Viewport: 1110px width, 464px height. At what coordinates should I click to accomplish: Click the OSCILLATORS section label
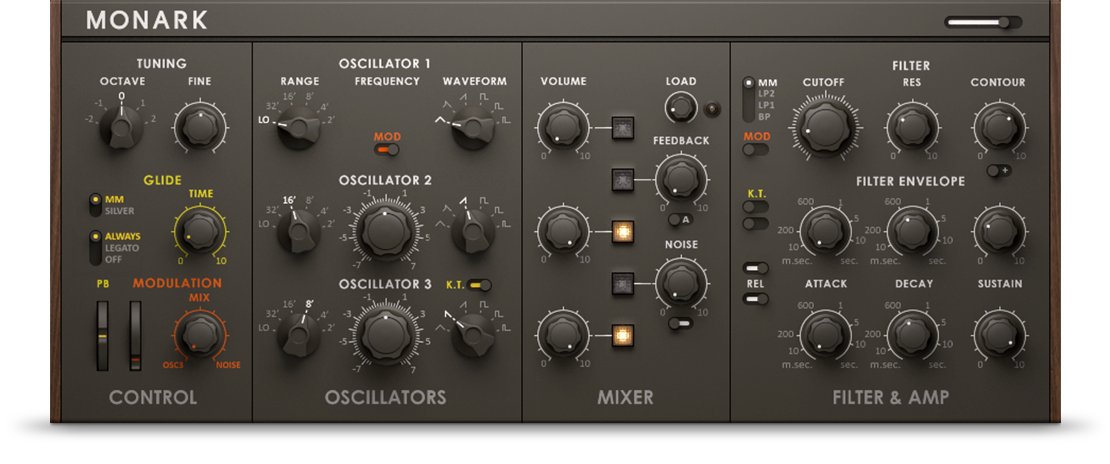point(386,397)
